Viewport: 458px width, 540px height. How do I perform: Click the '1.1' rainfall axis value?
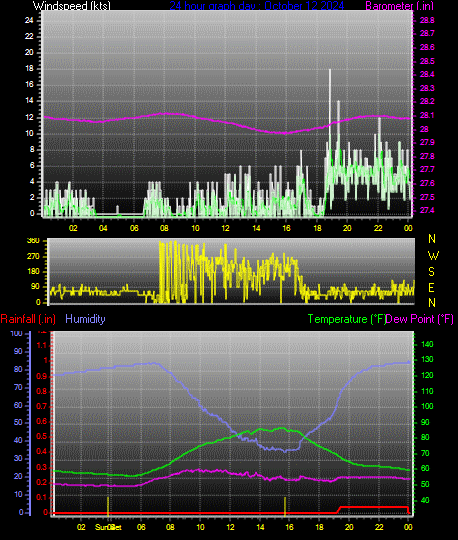click(x=42, y=345)
